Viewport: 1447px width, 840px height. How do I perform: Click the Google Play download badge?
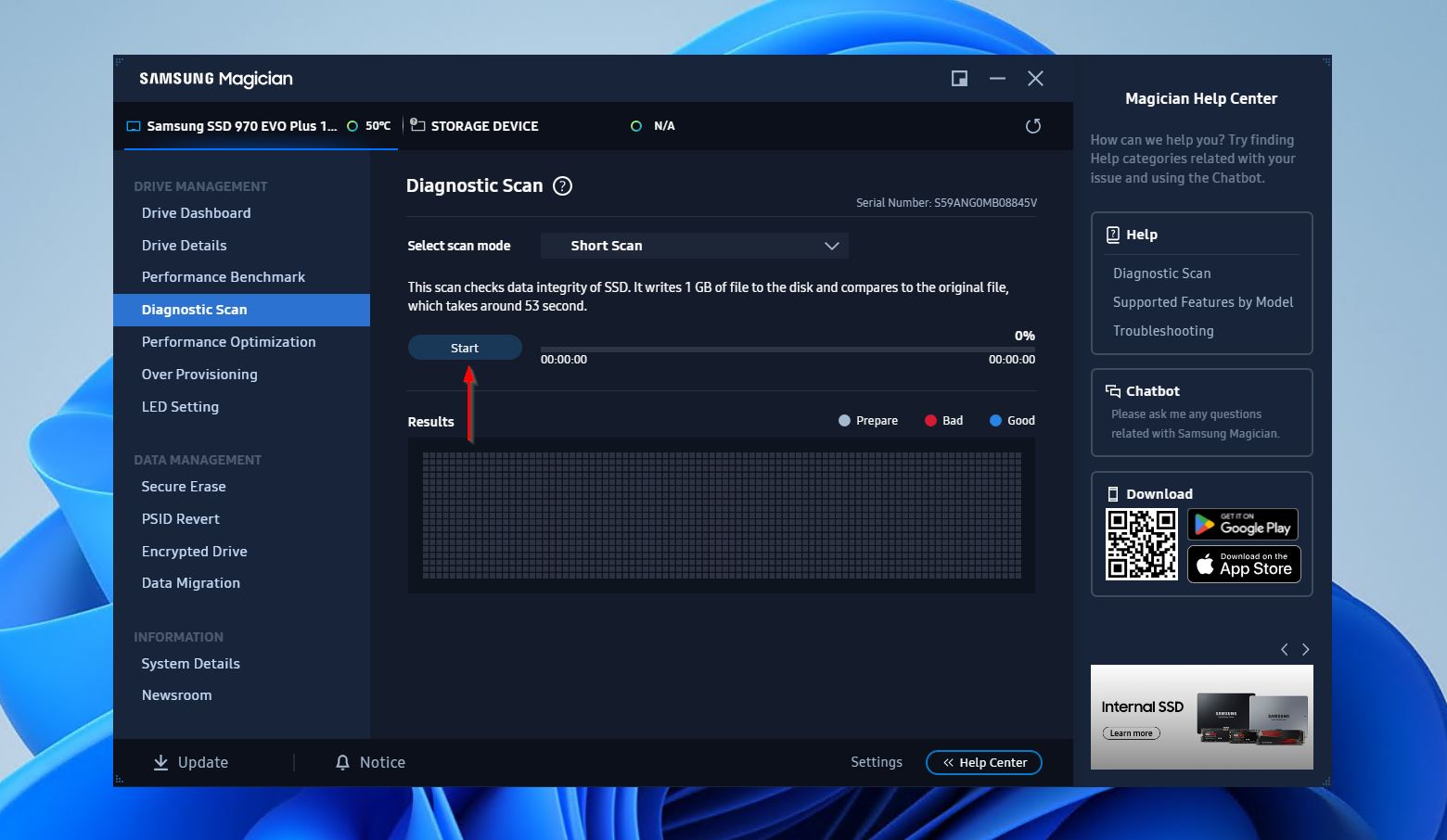[1242, 525]
